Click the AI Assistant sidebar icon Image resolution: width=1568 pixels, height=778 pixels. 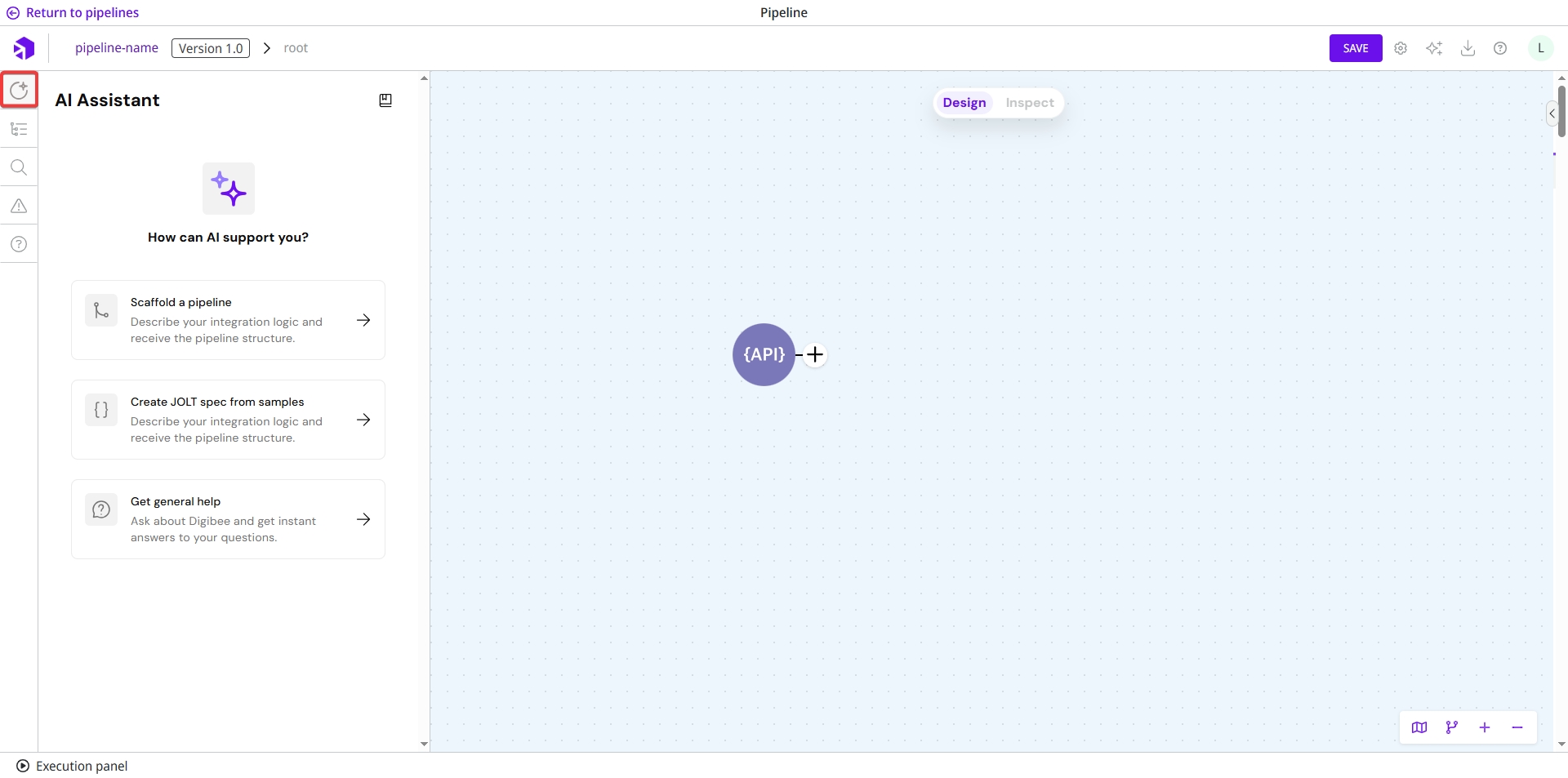19,90
